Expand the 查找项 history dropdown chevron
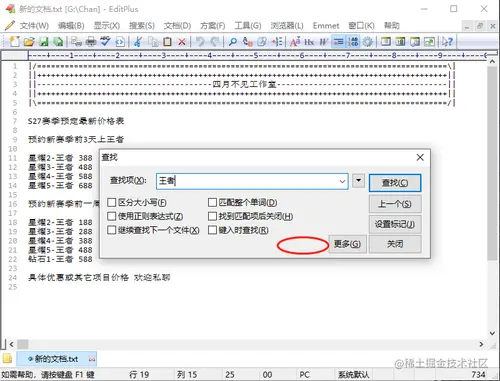500x381 pixels. click(342, 181)
